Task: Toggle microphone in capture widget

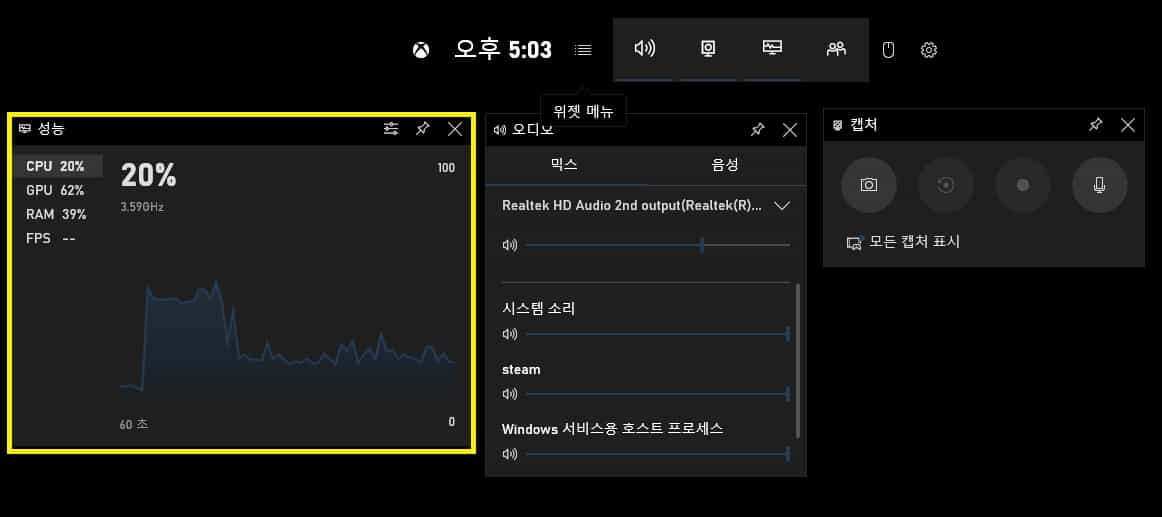Action: coord(1099,185)
